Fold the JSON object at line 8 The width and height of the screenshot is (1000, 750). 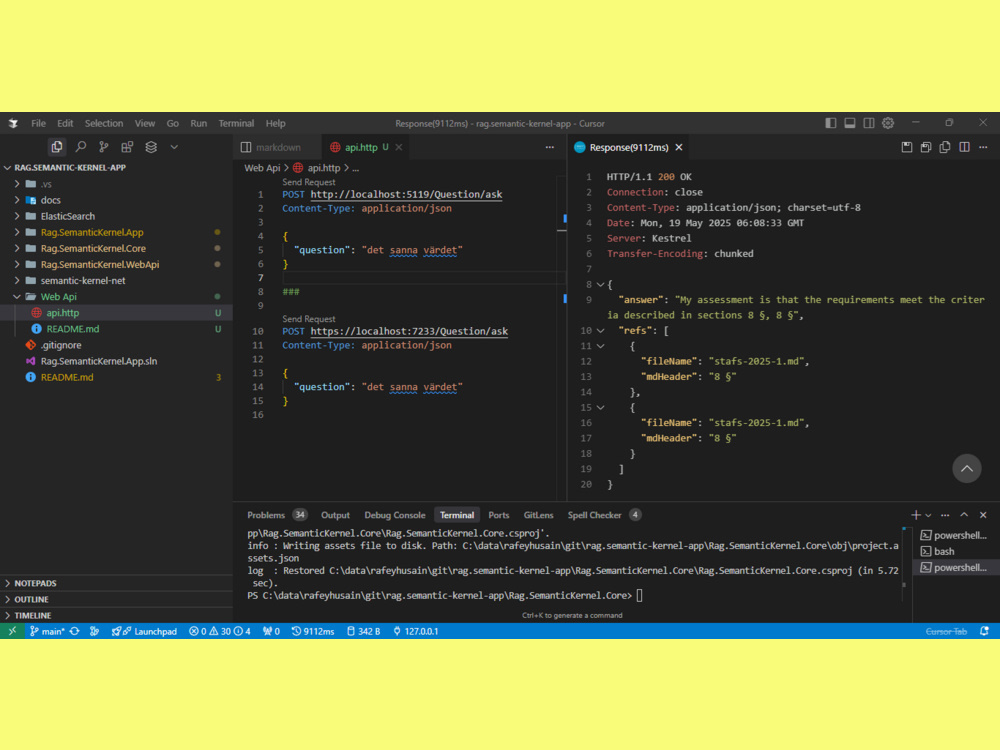(x=600, y=284)
